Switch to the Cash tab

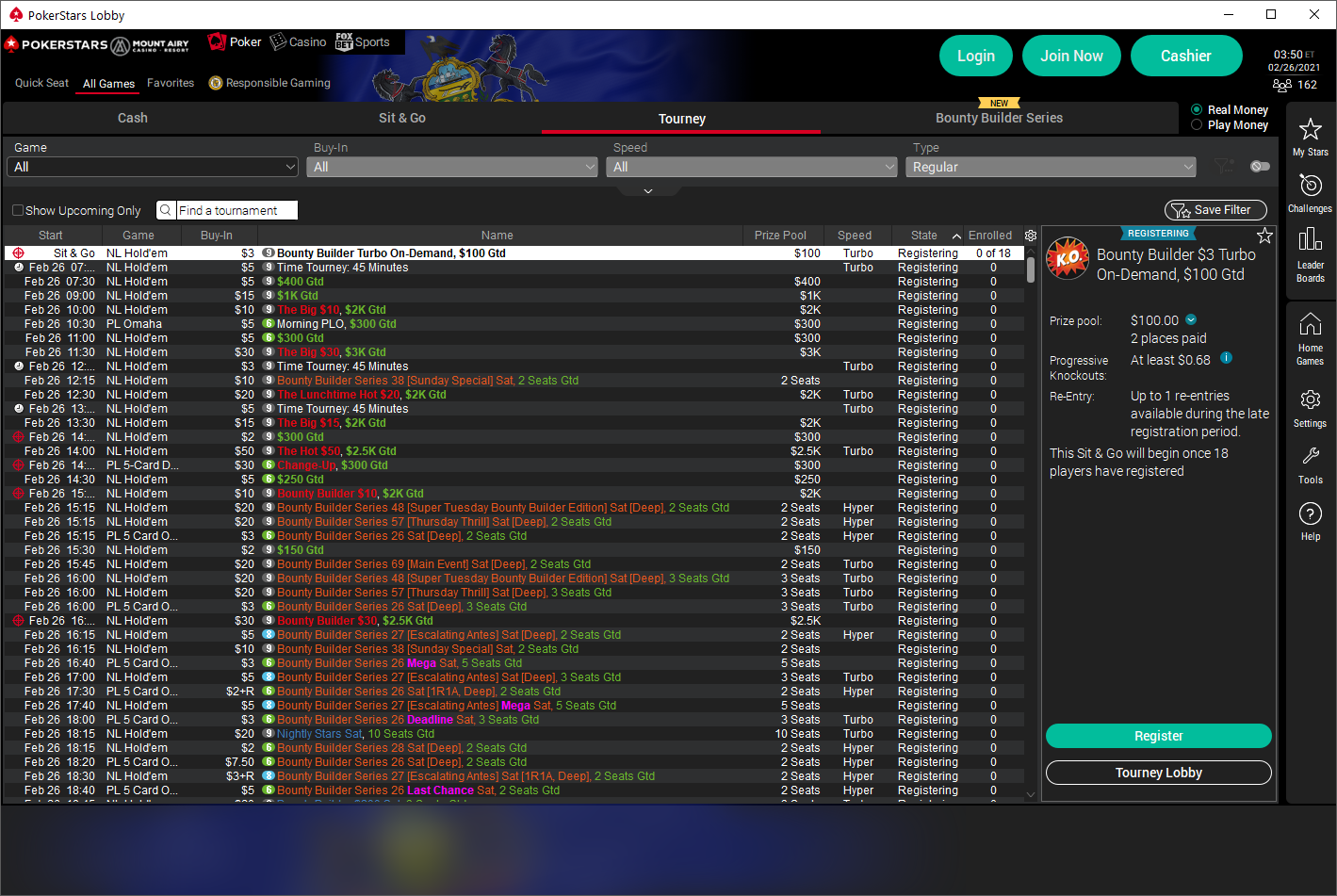pos(133,118)
